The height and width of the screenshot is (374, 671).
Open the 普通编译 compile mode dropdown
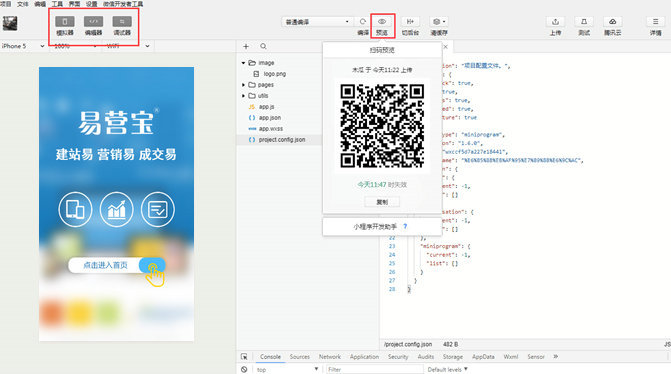click(x=317, y=22)
